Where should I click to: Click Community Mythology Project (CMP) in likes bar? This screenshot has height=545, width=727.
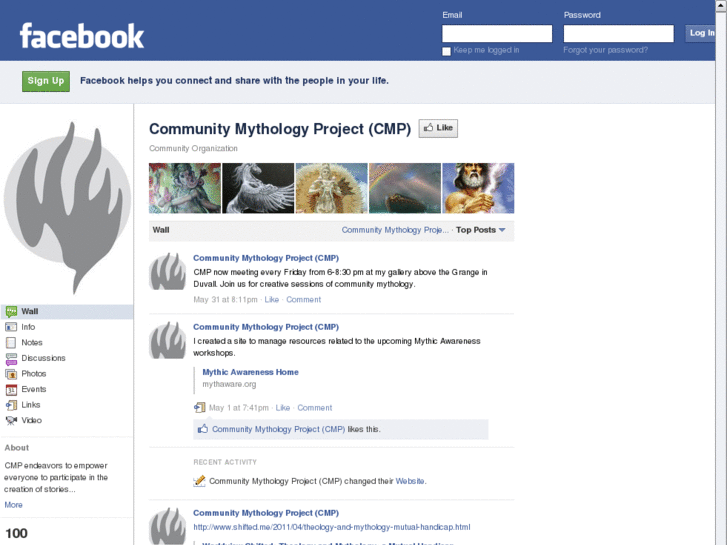(279, 429)
